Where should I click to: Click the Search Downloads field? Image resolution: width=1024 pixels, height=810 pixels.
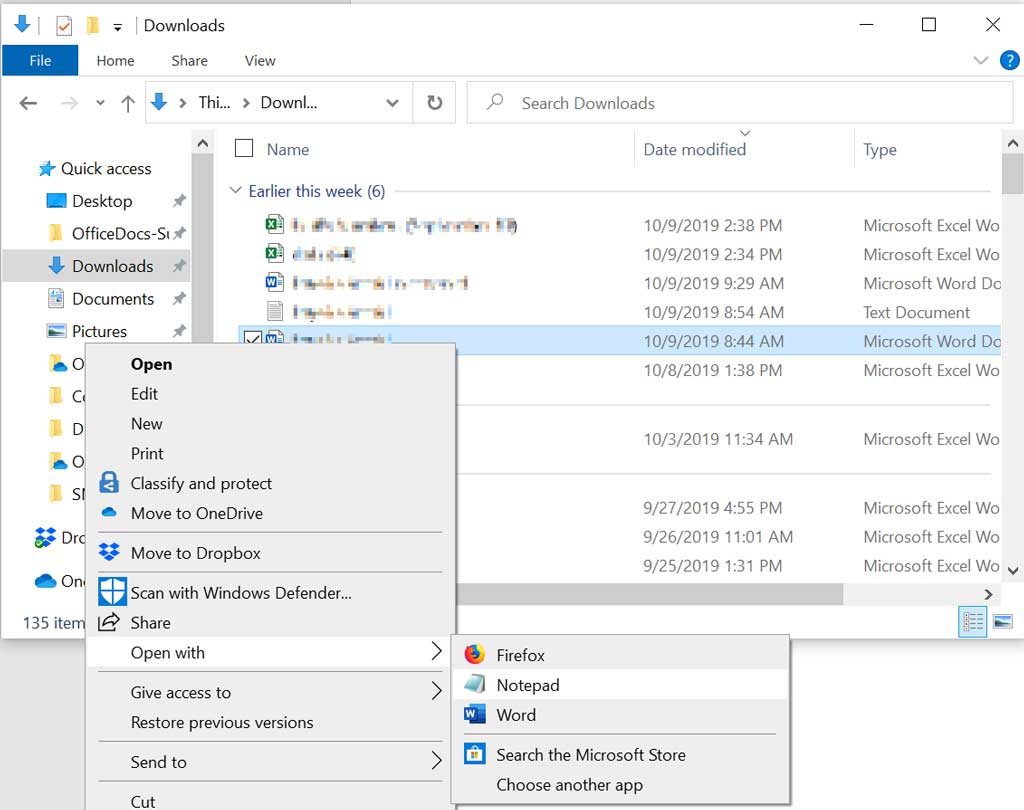pos(740,103)
